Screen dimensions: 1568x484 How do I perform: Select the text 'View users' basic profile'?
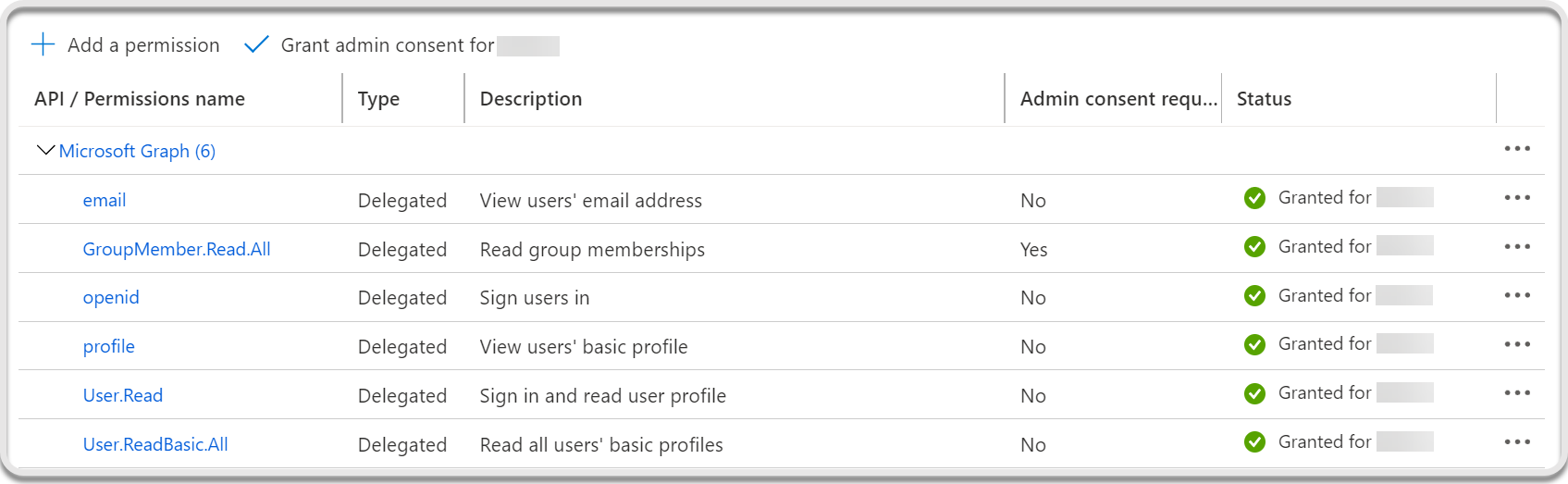click(x=584, y=347)
